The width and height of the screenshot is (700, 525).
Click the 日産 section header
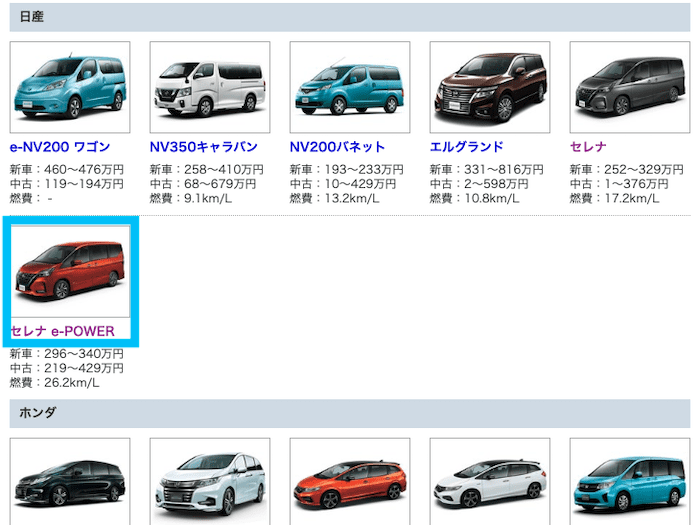click(x=350, y=17)
